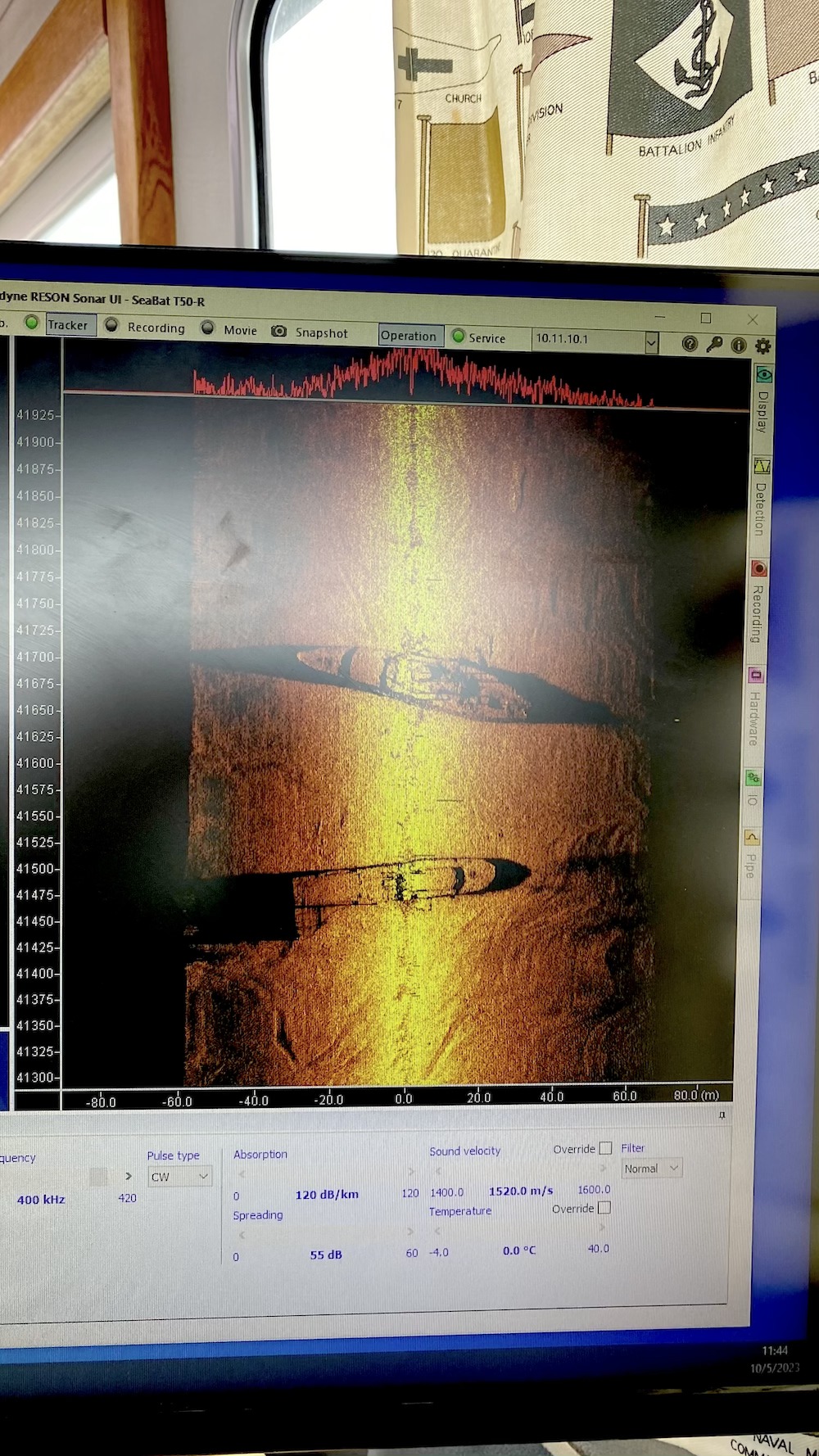The image size is (819, 1456).
Task: Expand the sonar IP address dropdown arrow
Action: [x=651, y=342]
